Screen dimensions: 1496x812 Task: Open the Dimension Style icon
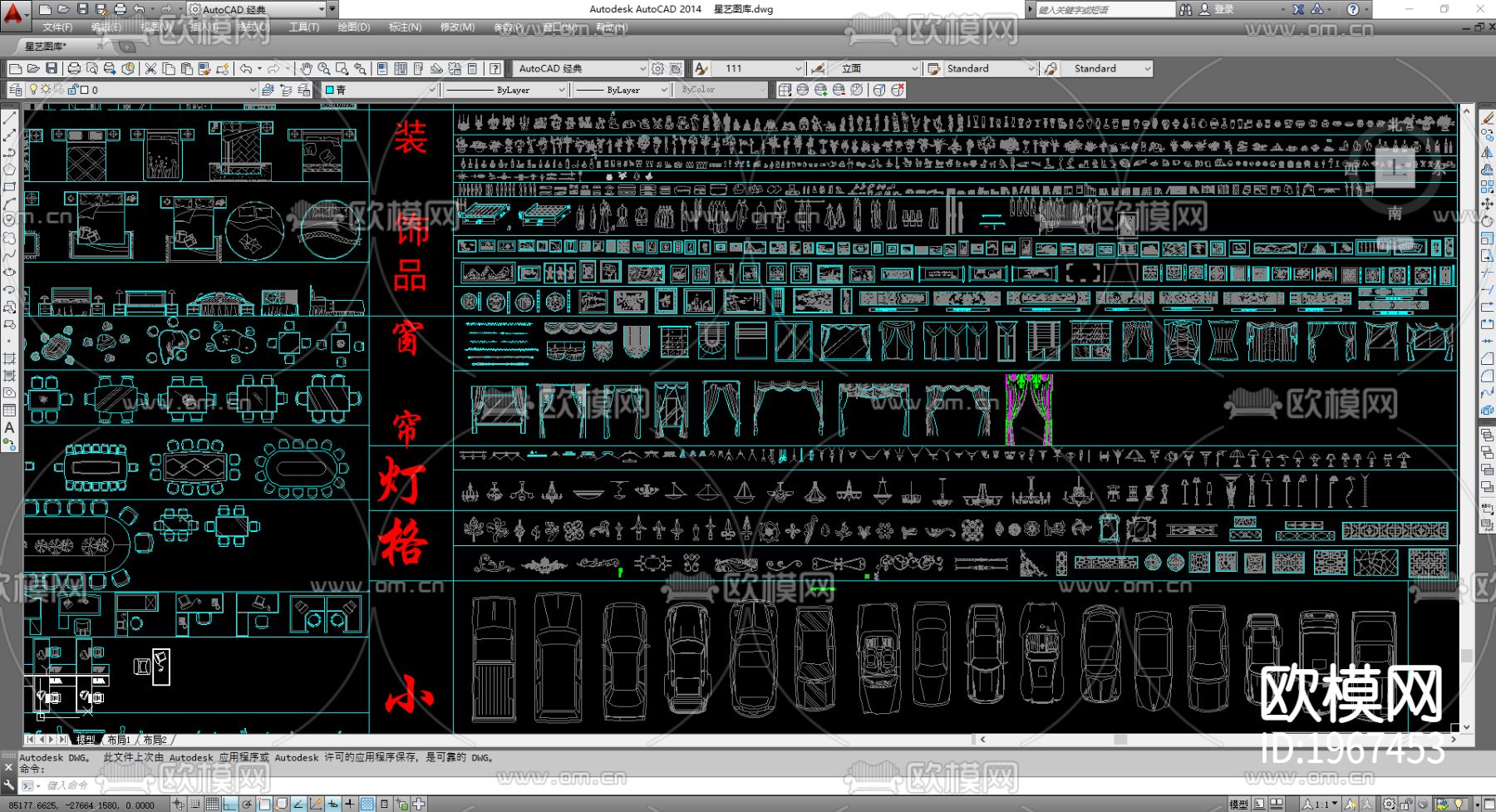[x=818, y=68]
